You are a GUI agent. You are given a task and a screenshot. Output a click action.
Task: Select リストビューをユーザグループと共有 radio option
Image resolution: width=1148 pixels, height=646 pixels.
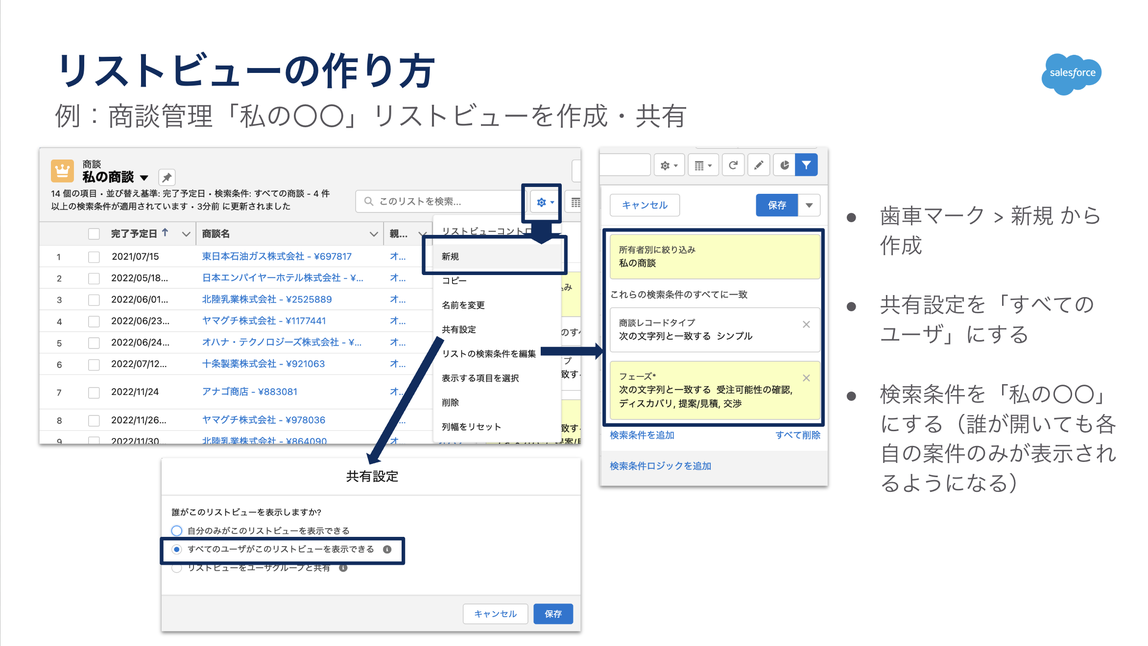(x=176, y=568)
